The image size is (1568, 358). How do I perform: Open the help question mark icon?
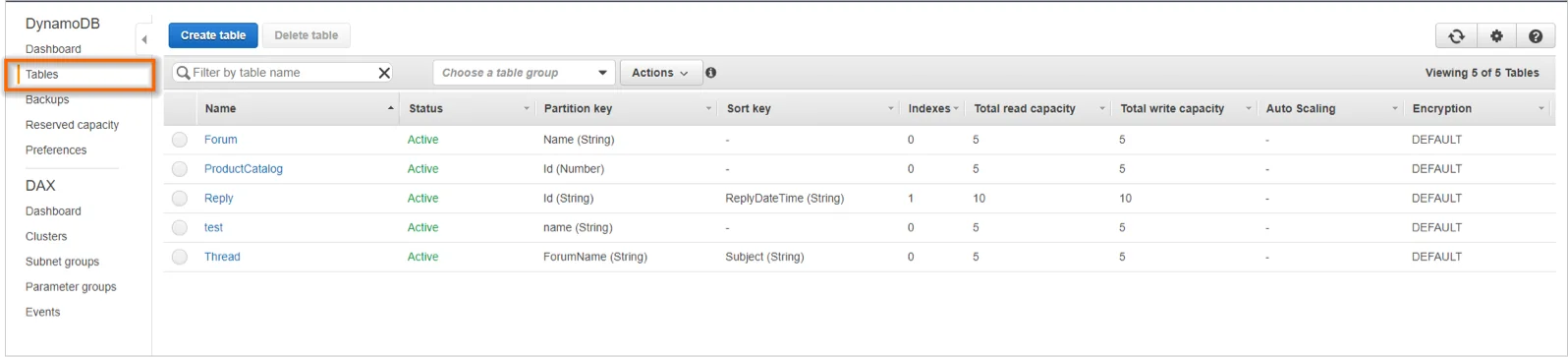pyautogui.click(x=1536, y=36)
